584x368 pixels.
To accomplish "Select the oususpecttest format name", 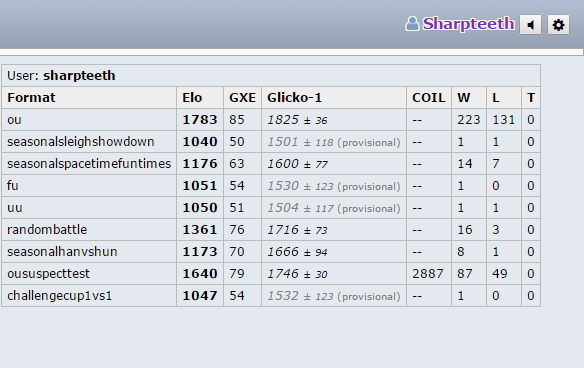I will coord(48,273).
